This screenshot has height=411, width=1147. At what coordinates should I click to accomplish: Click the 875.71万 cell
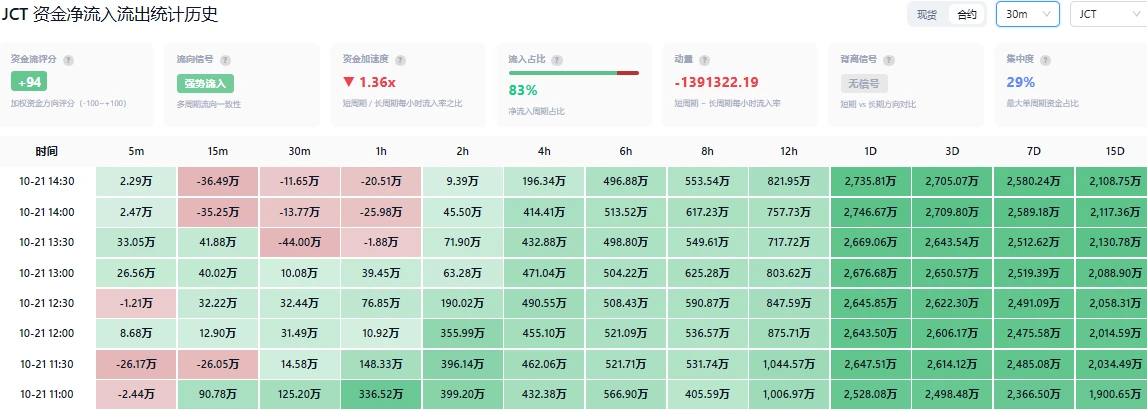pos(789,333)
